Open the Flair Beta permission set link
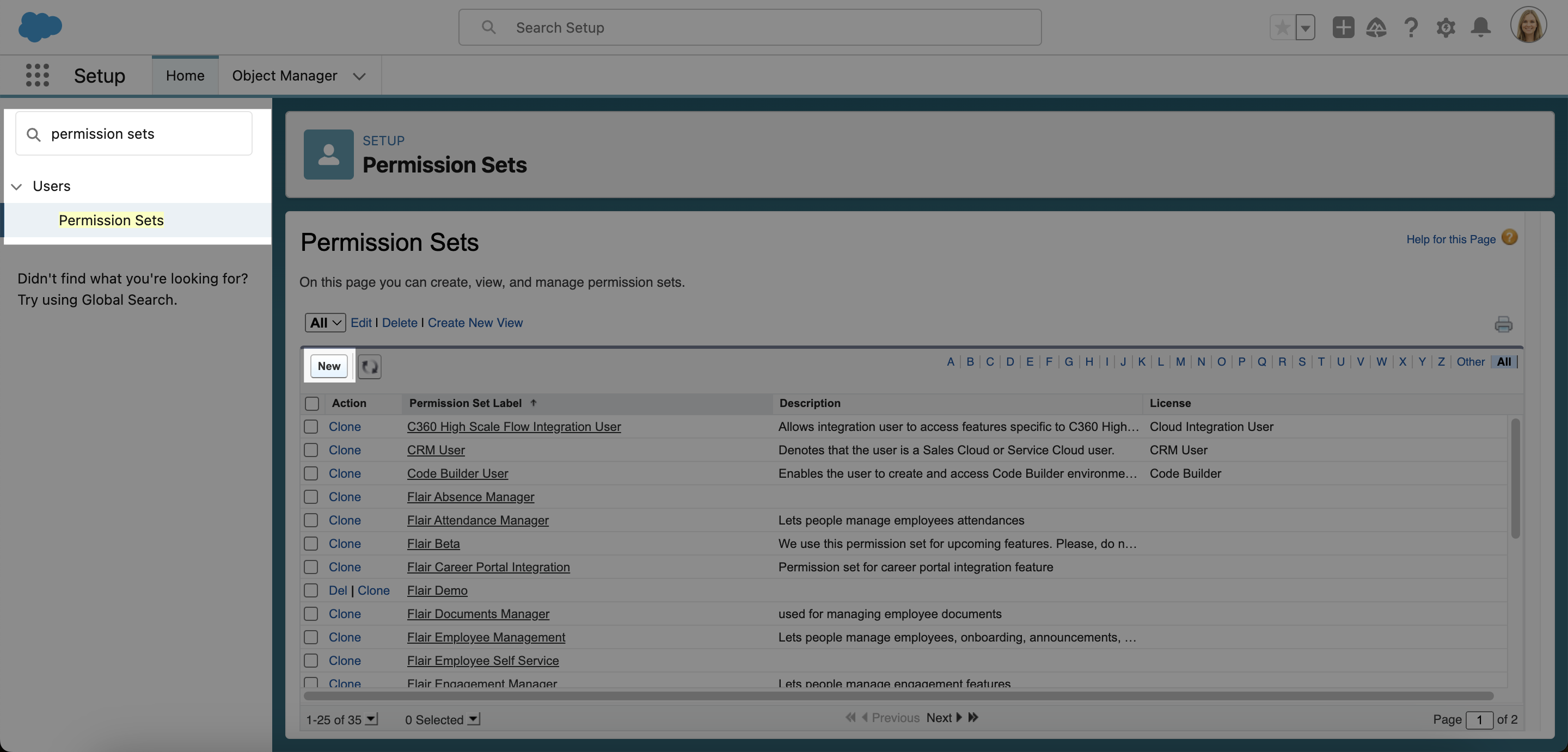 coord(433,543)
